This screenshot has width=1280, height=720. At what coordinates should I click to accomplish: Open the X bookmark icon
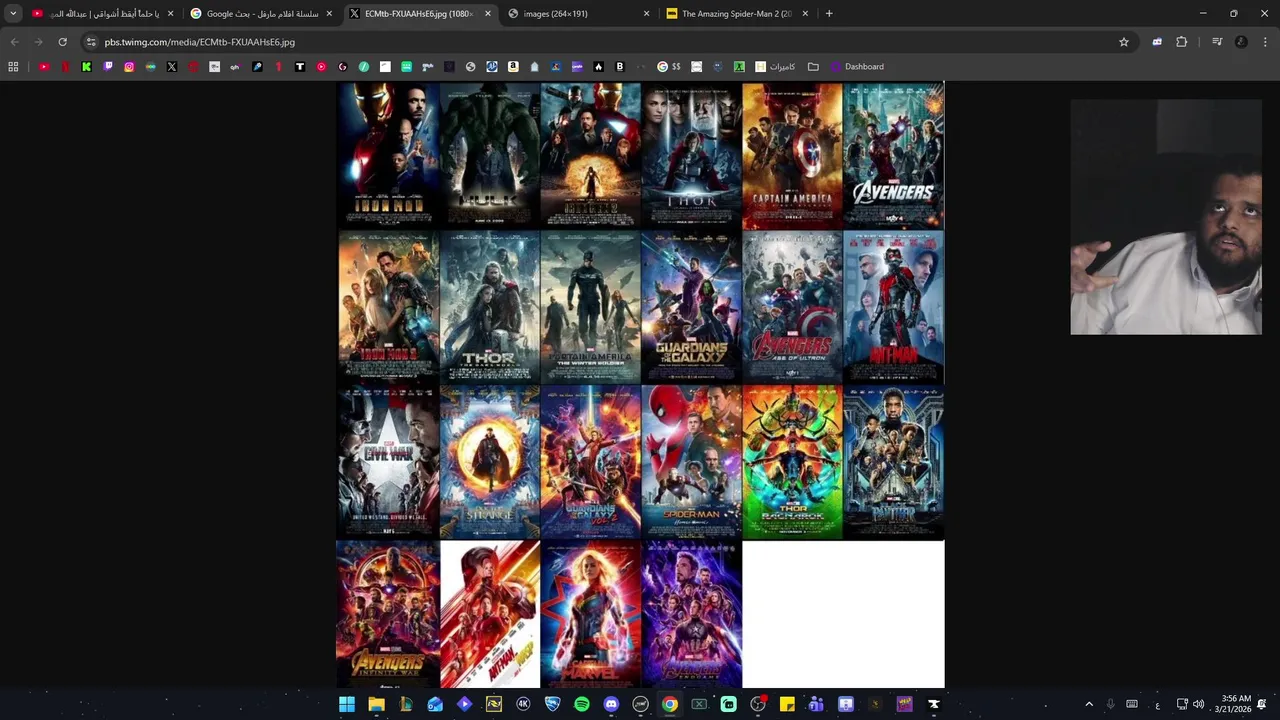coord(172,67)
